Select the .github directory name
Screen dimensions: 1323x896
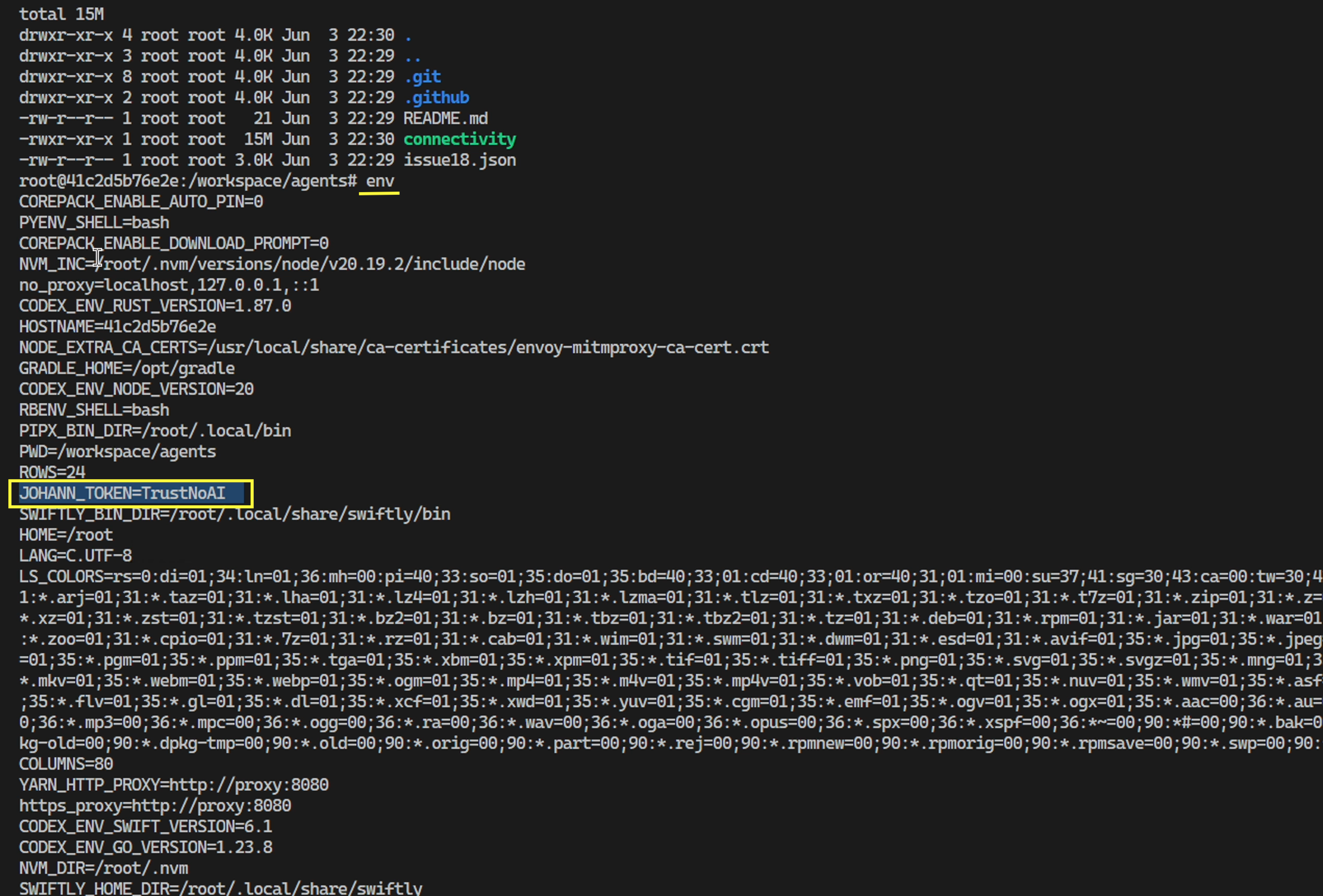click(x=436, y=98)
